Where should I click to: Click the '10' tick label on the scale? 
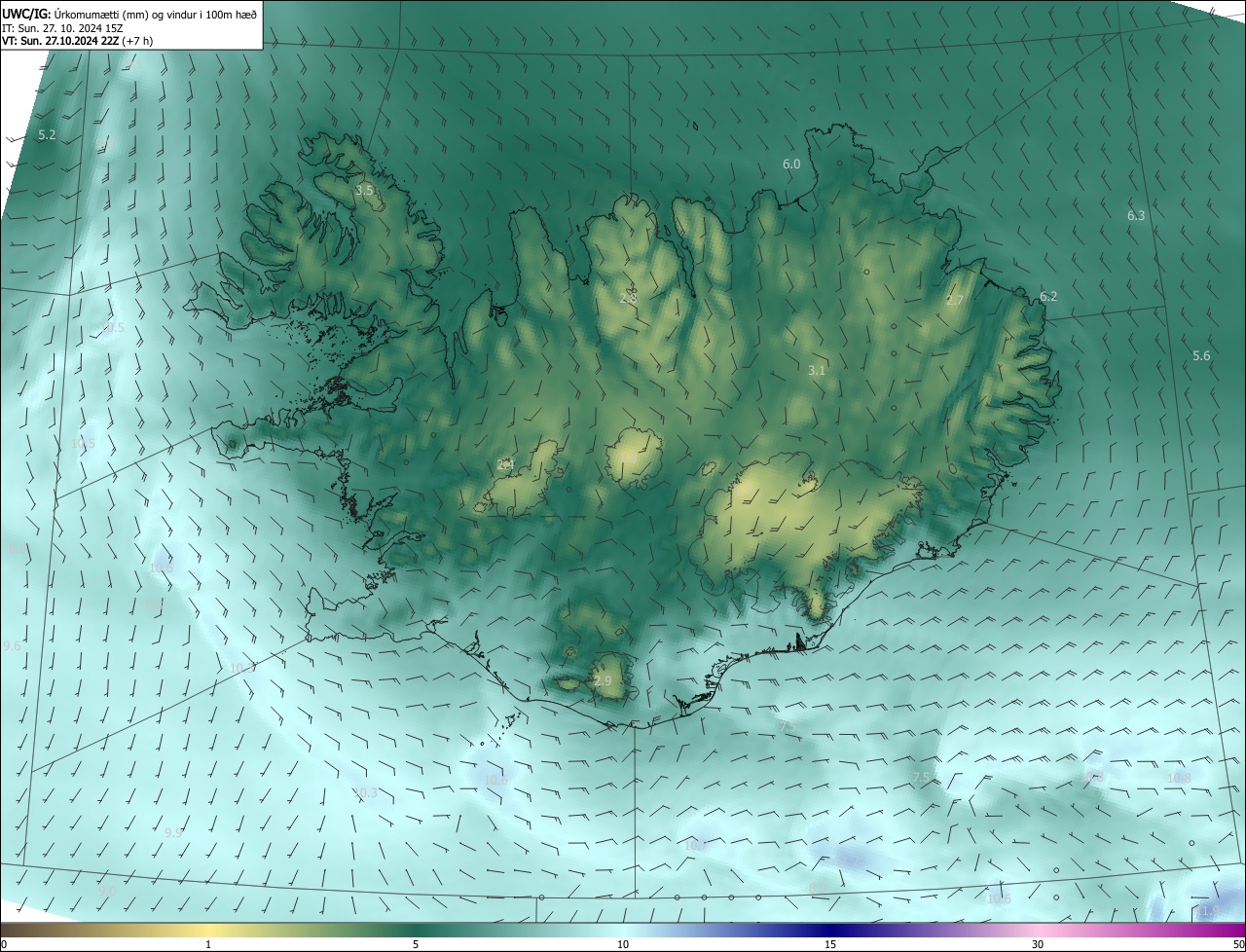point(623,944)
